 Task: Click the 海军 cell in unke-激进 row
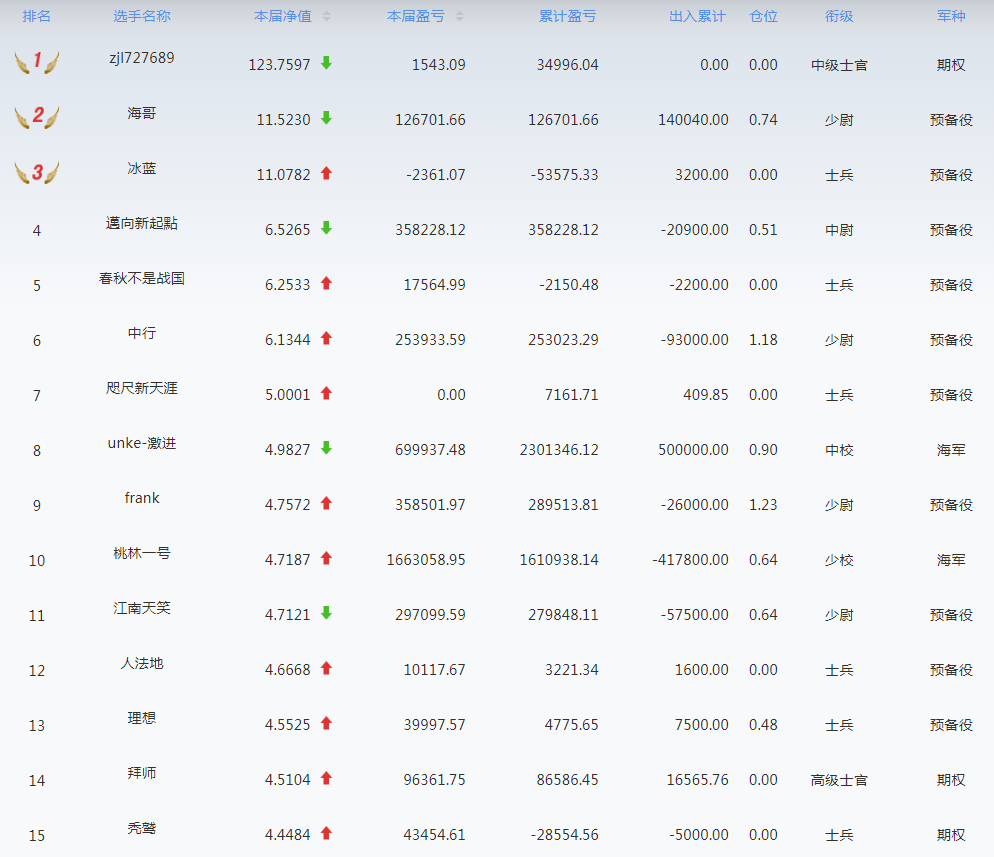click(951, 450)
